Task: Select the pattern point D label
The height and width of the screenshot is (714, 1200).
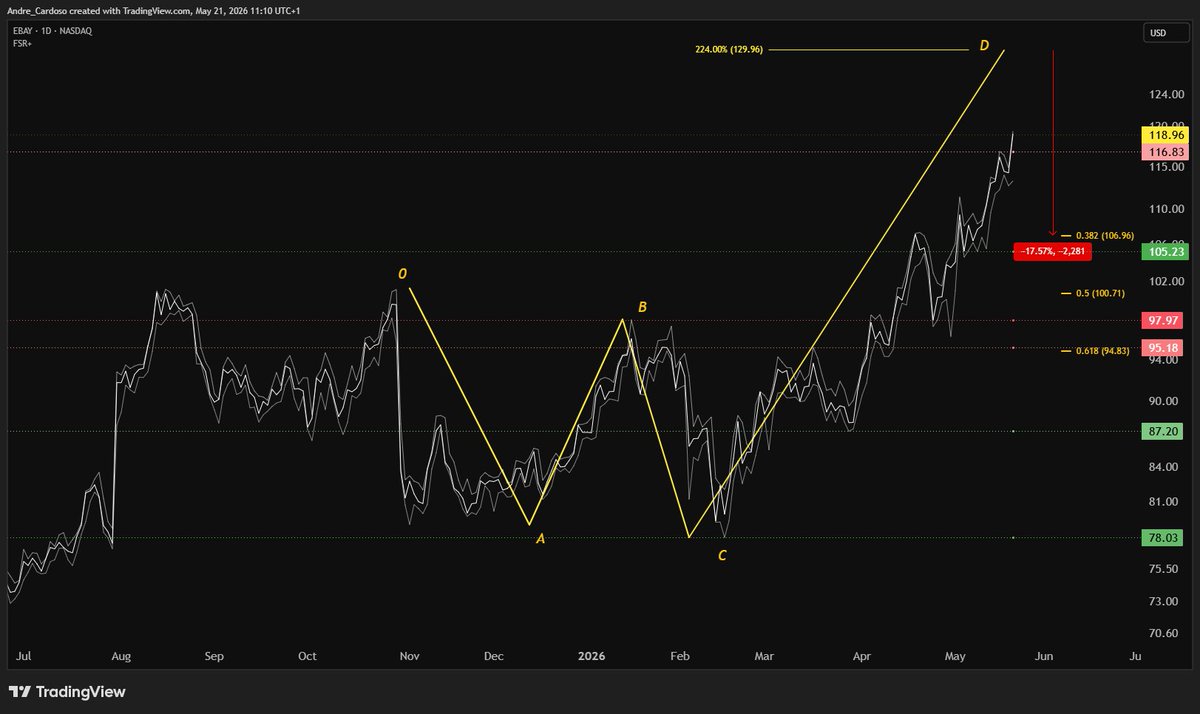Action: (x=984, y=46)
